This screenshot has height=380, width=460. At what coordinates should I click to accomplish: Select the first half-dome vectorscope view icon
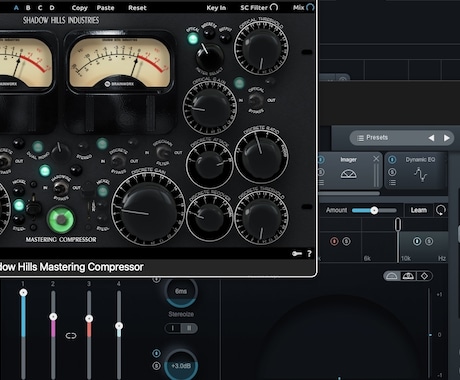pyautogui.click(x=392, y=276)
